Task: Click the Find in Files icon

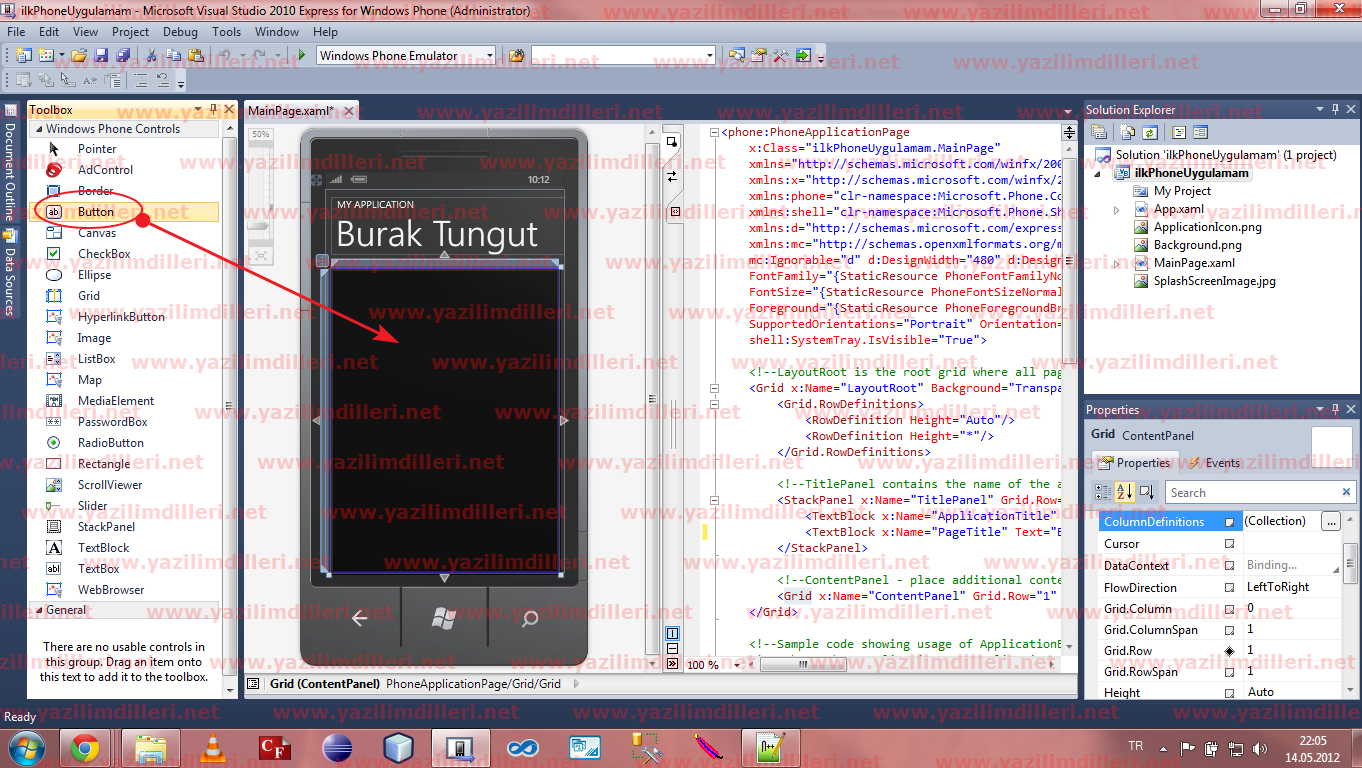Action: coord(517,56)
